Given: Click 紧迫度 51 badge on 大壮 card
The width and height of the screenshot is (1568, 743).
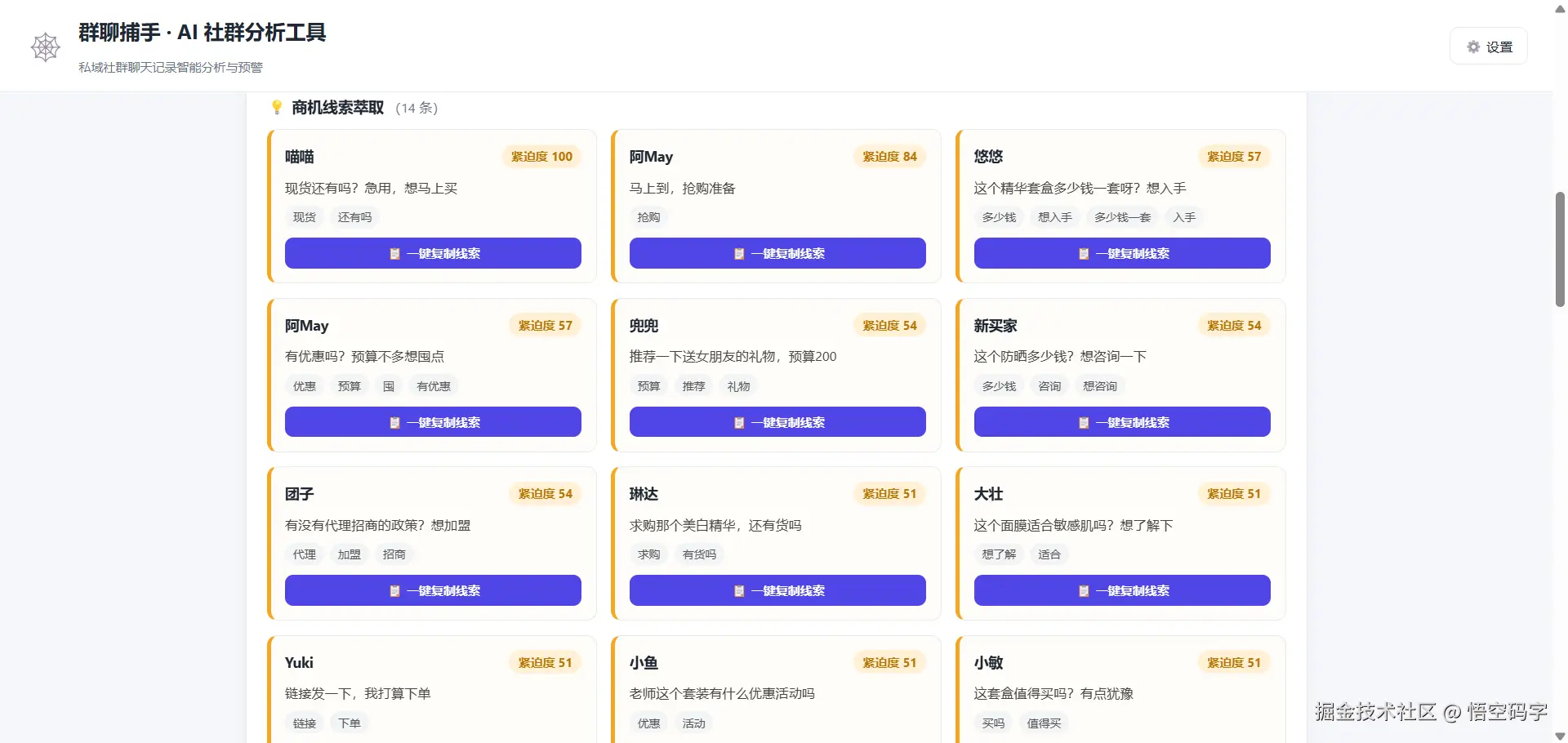Looking at the screenshot, I should click(1234, 493).
